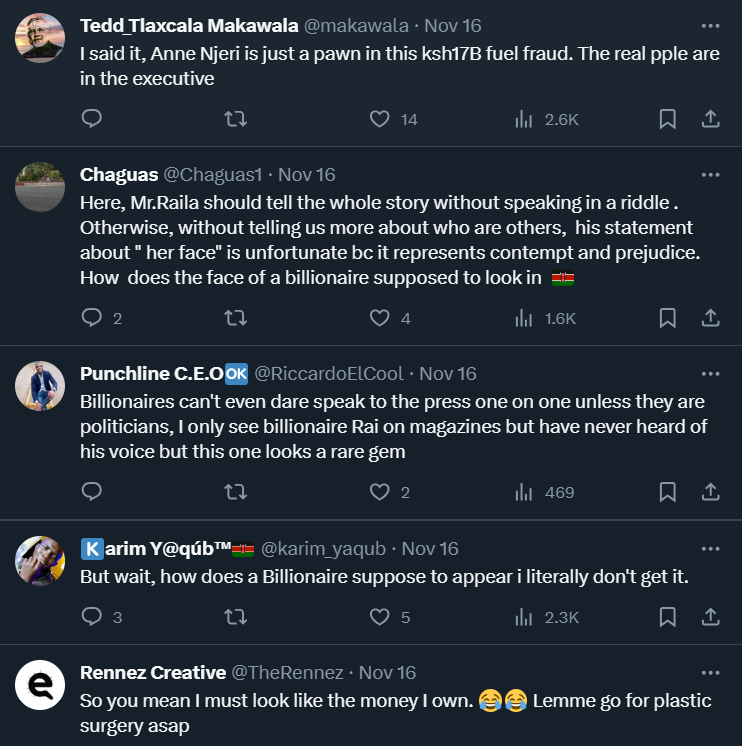Screen dimensions: 742x746
Task: Bookmark Tedd_Tlaxcala Makawala's tweet
Action: point(667,119)
